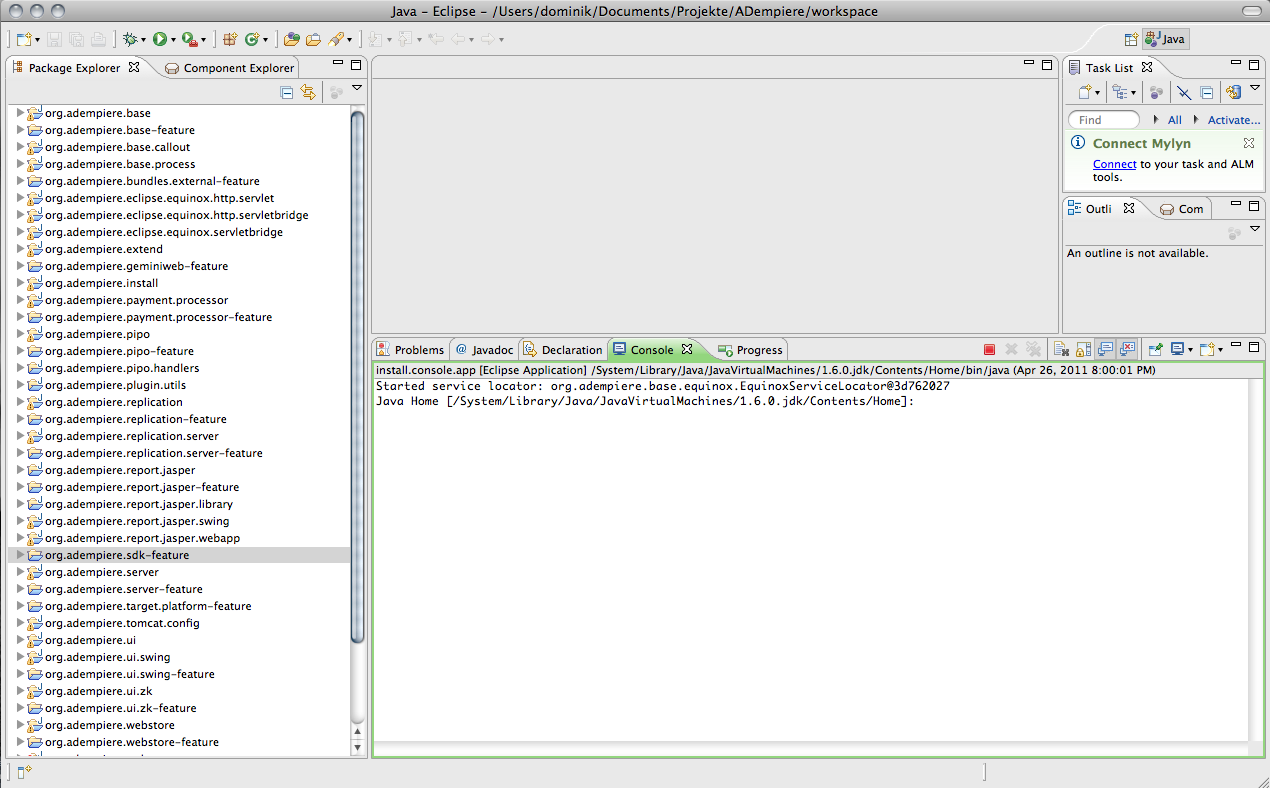
Task: Open the New wizard dropdown arrow
Action: (x=38, y=40)
